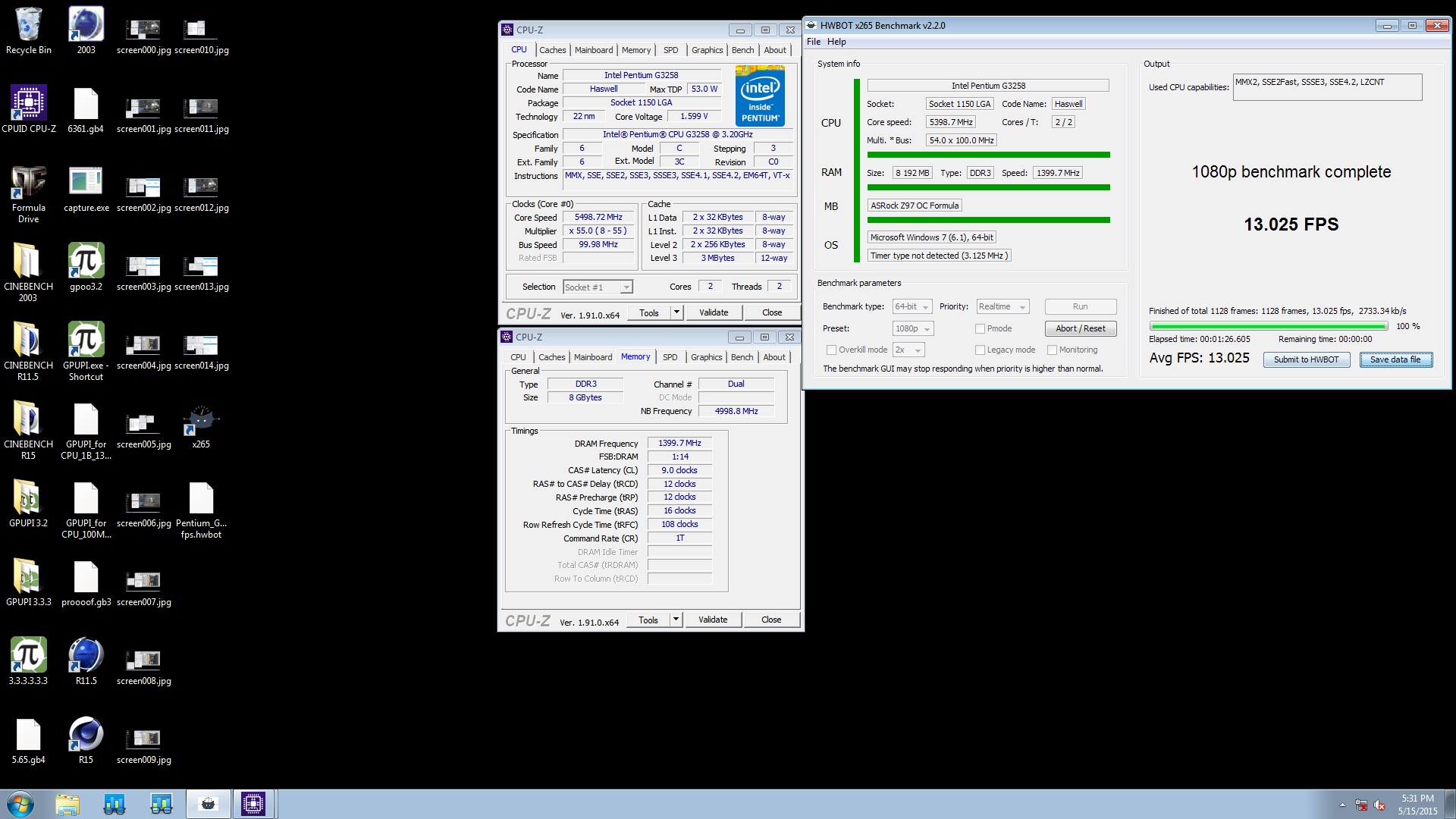Select the 5.65.gb4 file icon
Viewport: 1456px width, 819px height.
[x=28, y=740]
